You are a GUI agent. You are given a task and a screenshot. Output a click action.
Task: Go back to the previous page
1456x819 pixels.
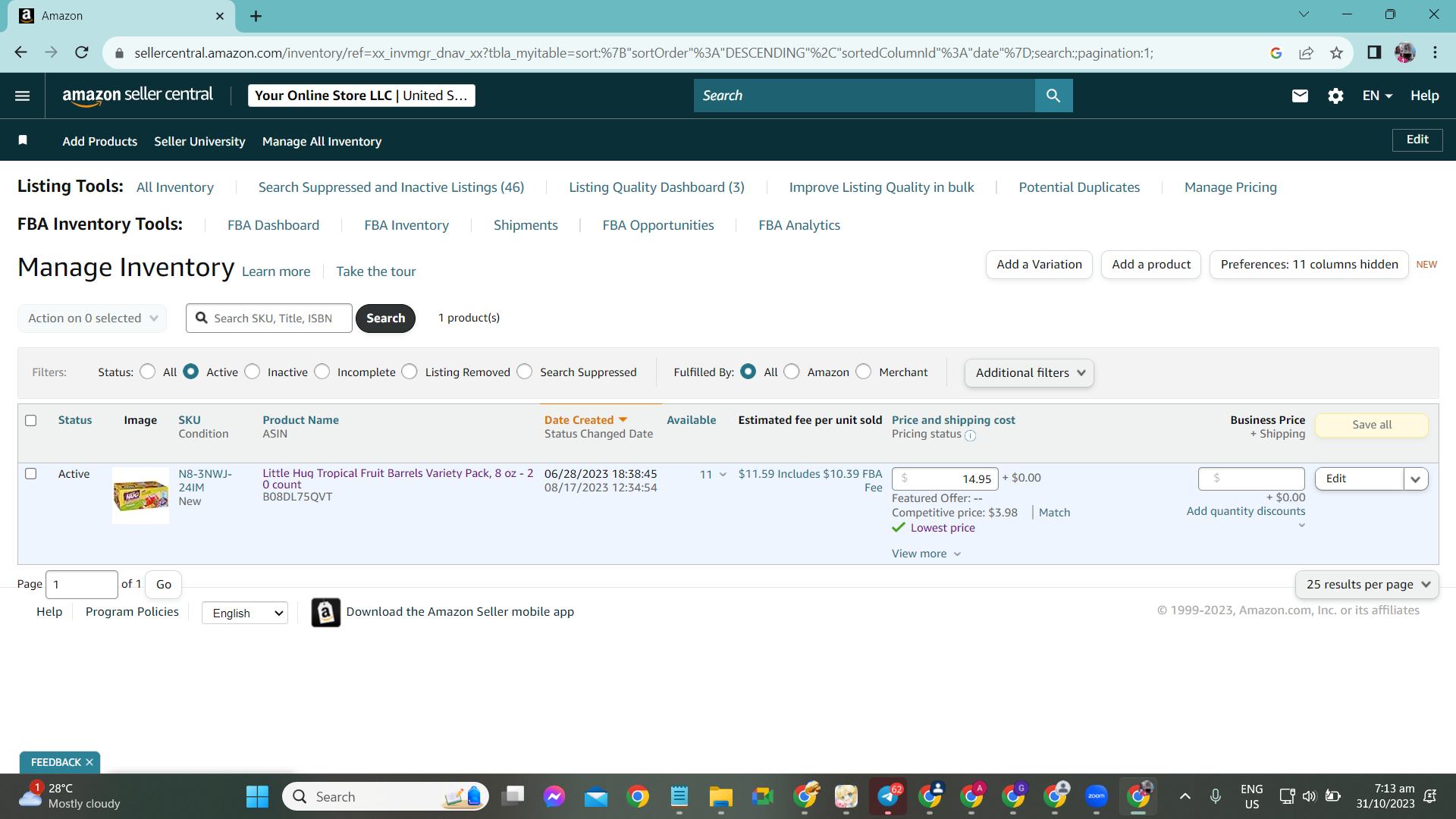pyautogui.click(x=20, y=53)
